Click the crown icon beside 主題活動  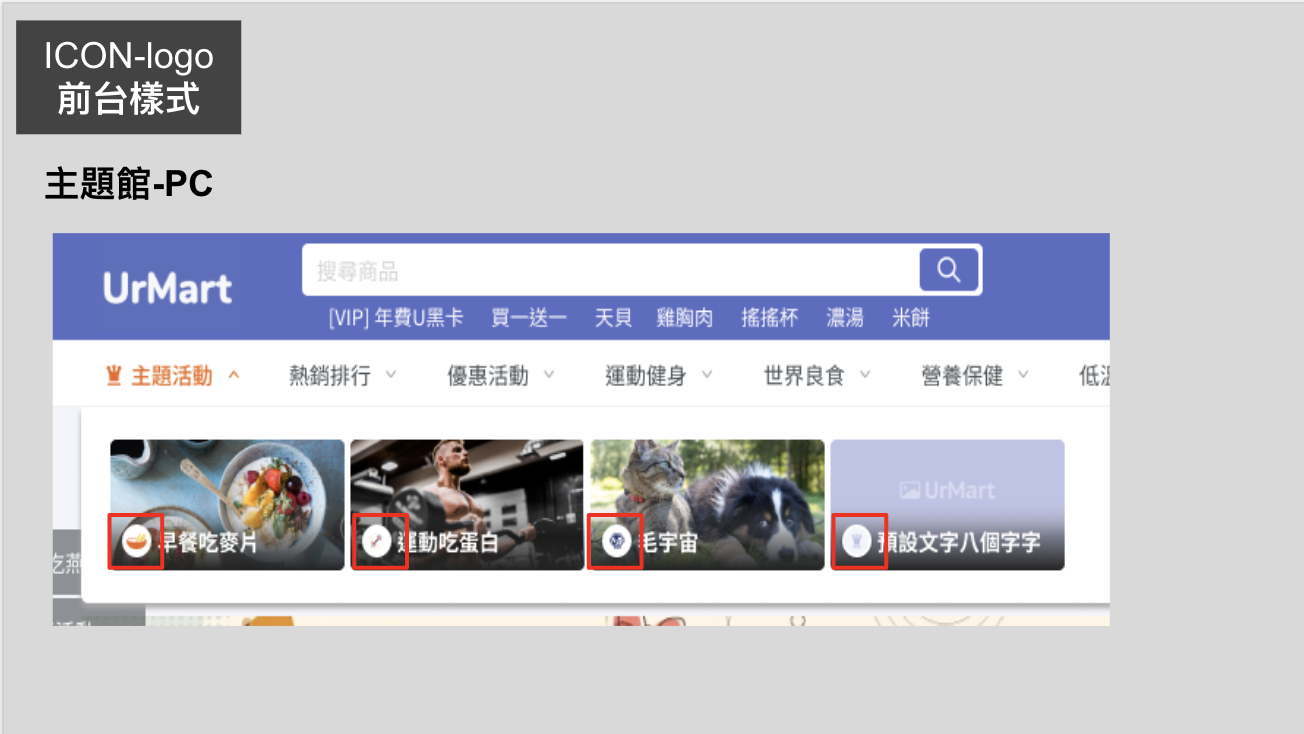[113, 376]
